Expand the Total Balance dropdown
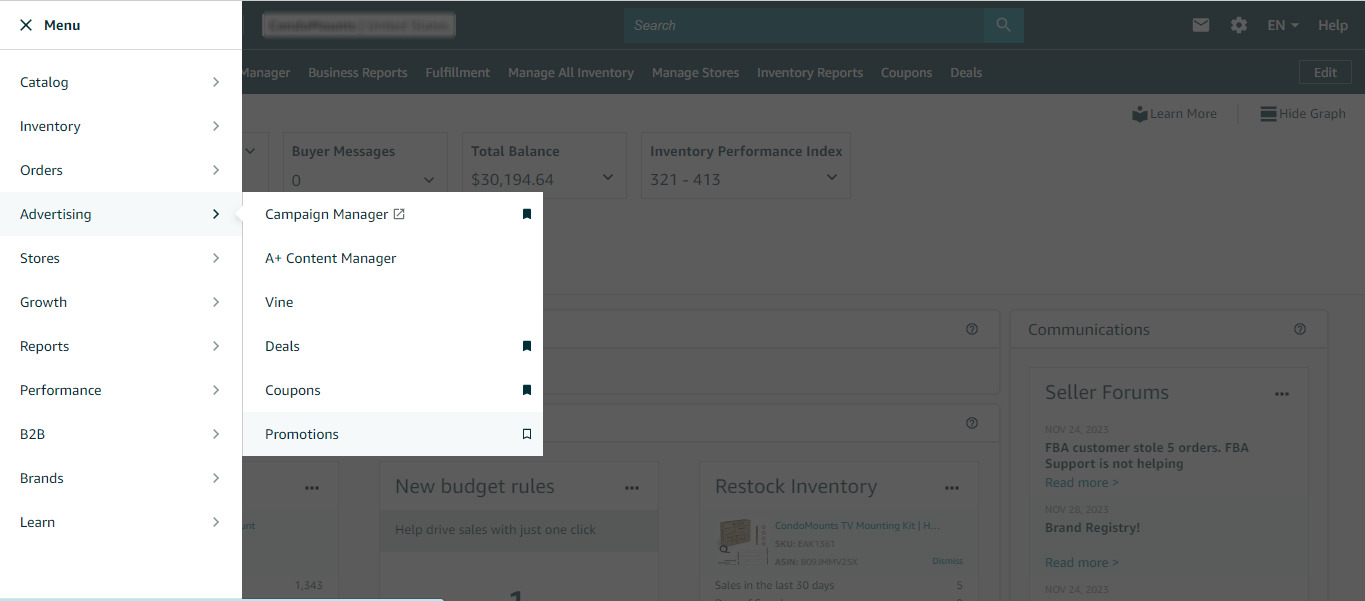The image size is (1365, 601). (607, 176)
